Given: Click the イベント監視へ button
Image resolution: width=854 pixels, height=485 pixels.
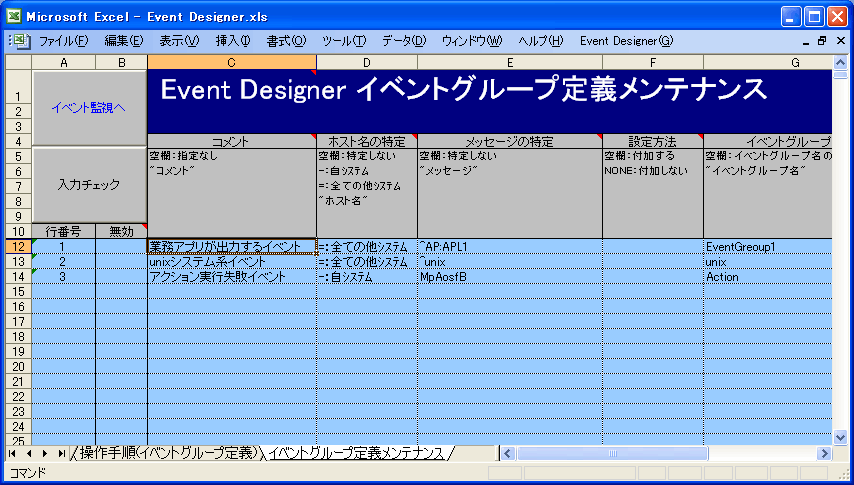Looking at the screenshot, I should (x=89, y=108).
